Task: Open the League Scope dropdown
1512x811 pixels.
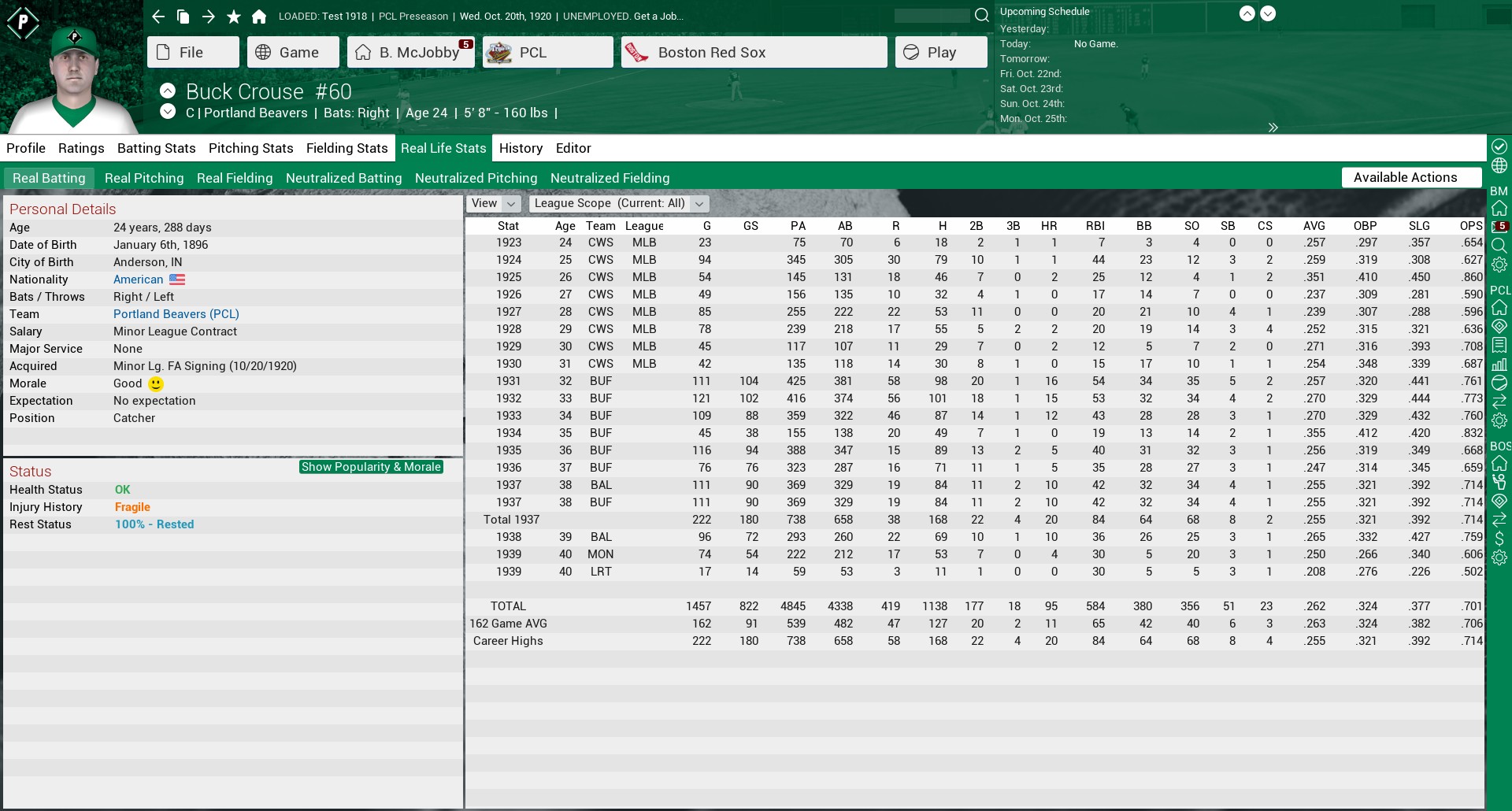Action: point(619,203)
